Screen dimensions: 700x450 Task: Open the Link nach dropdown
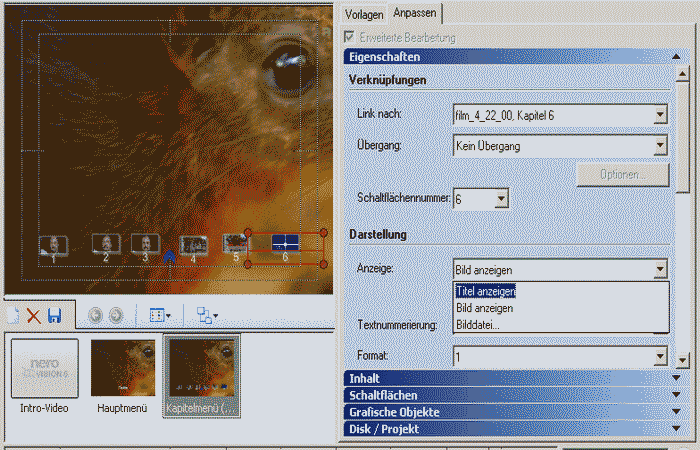(659, 116)
